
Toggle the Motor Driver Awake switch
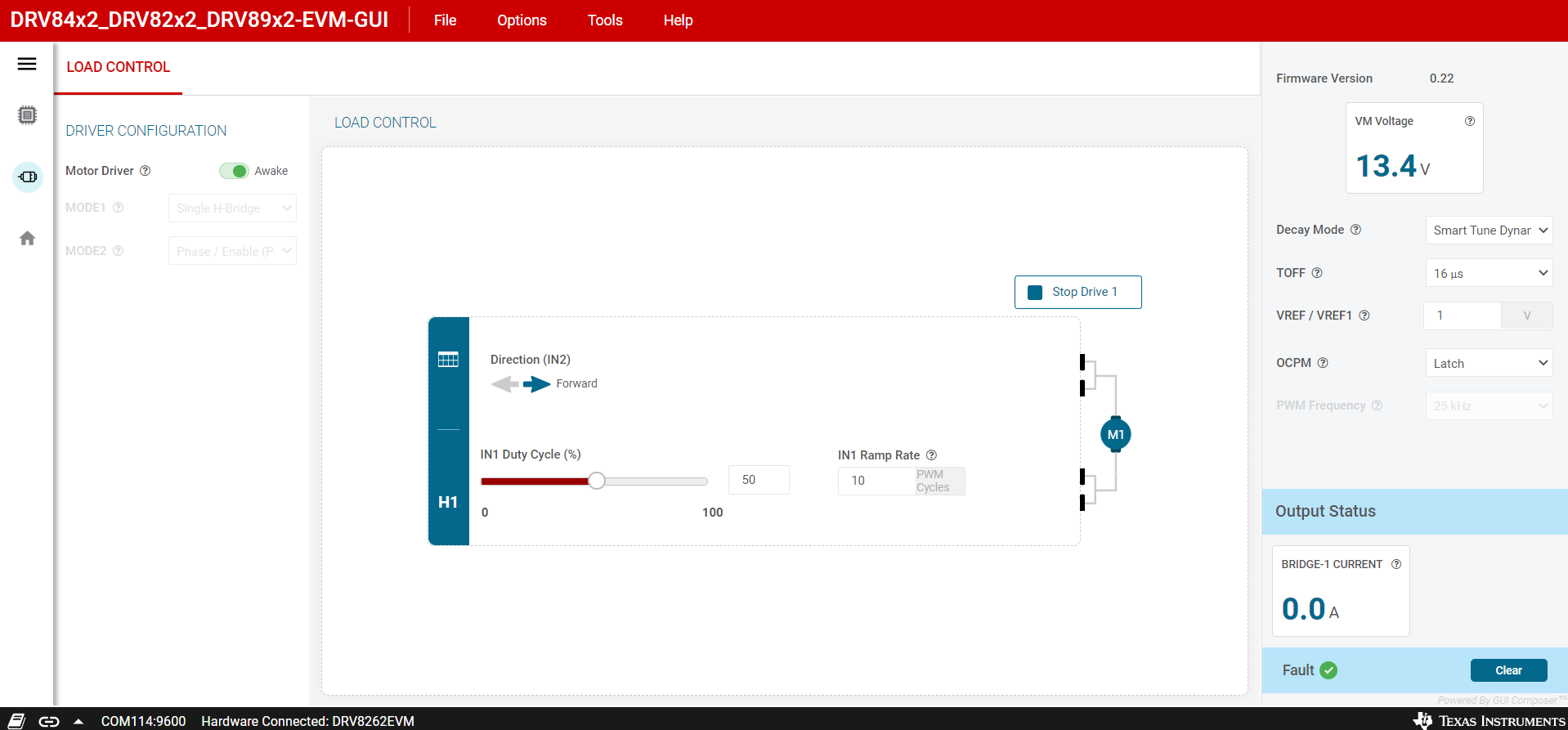[234, 171]
